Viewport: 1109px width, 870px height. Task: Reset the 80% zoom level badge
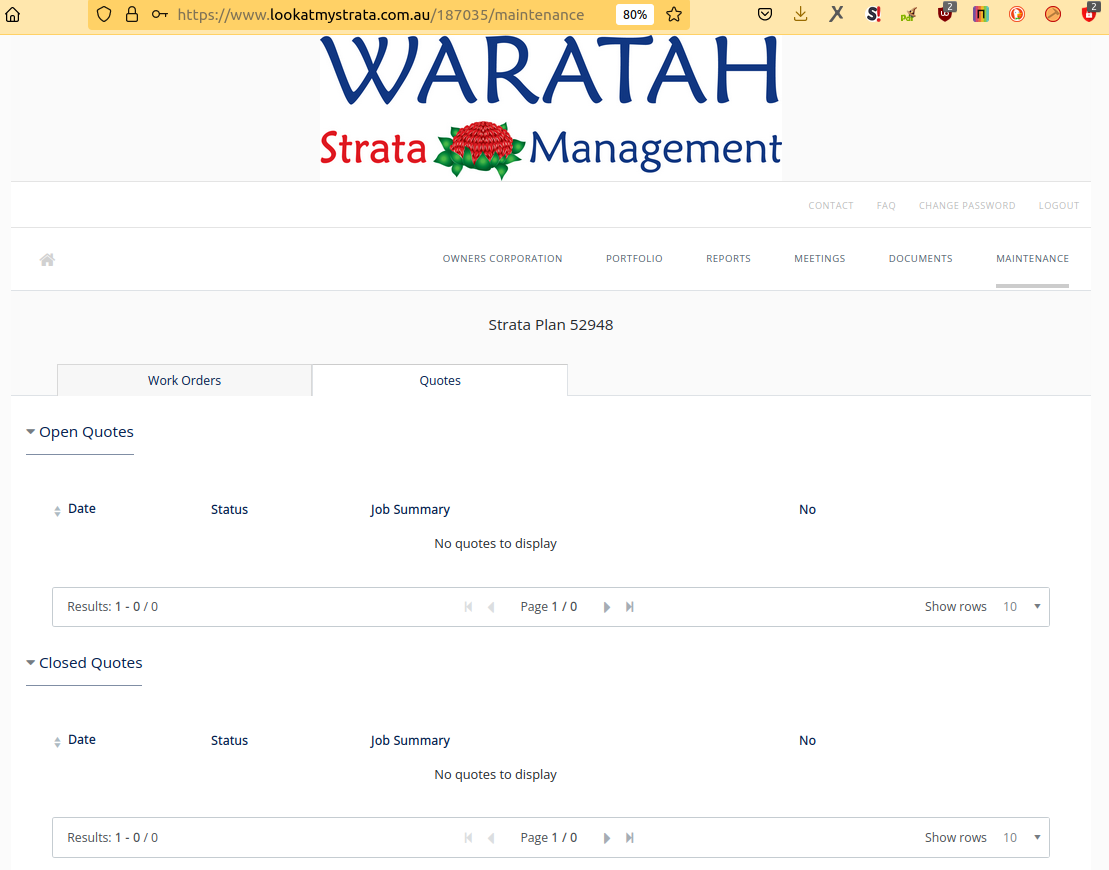pos(634,14)
